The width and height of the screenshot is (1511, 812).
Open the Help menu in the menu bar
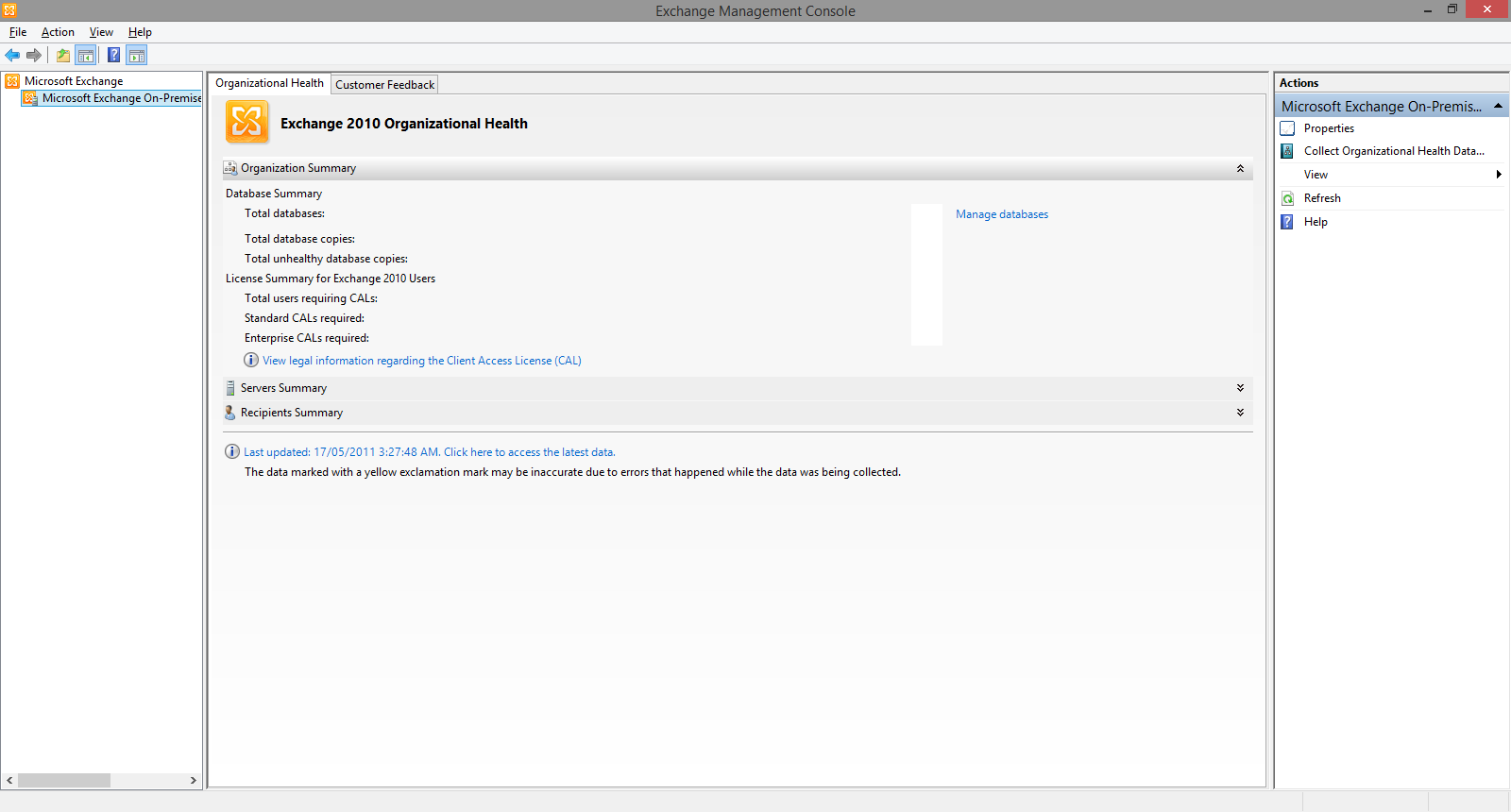pos(140,32)
